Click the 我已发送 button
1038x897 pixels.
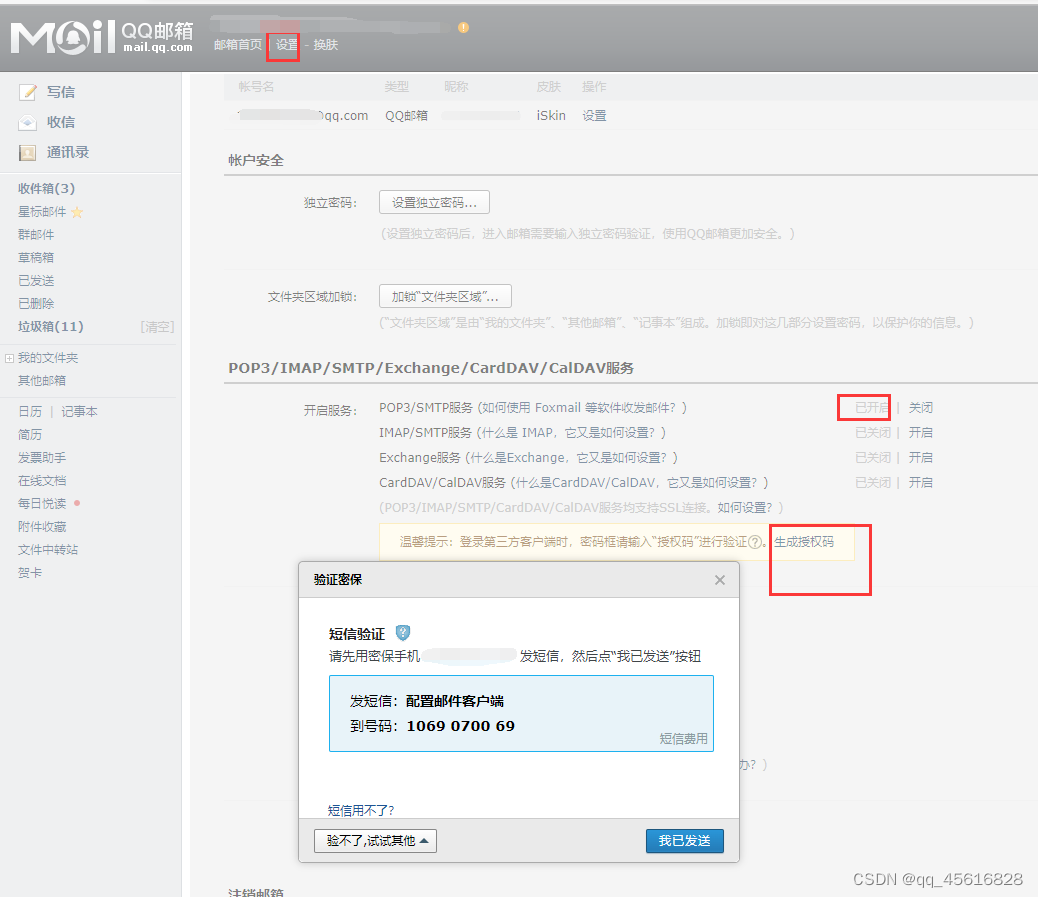click(684, 840)
